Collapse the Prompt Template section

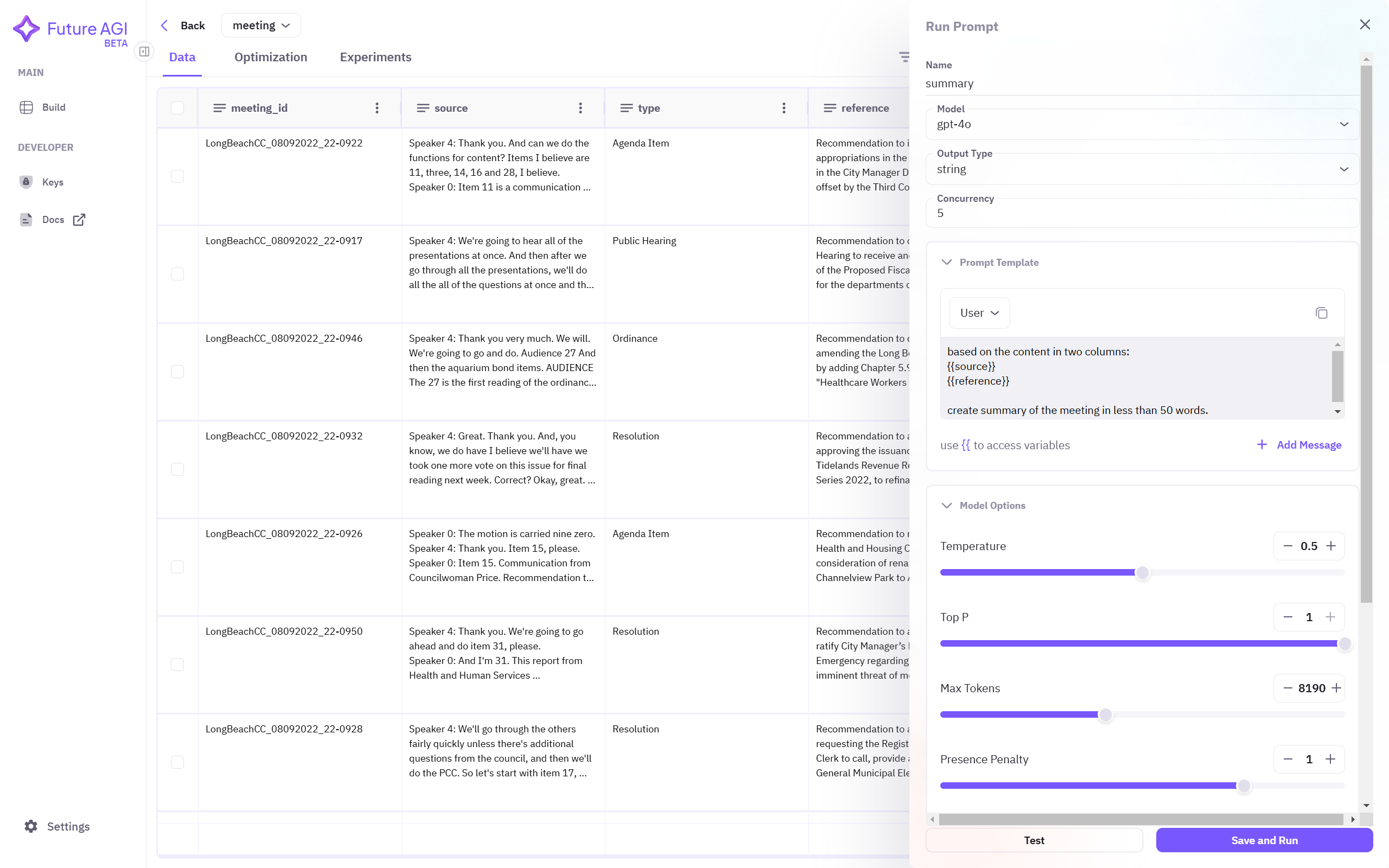tap(947, 263)
